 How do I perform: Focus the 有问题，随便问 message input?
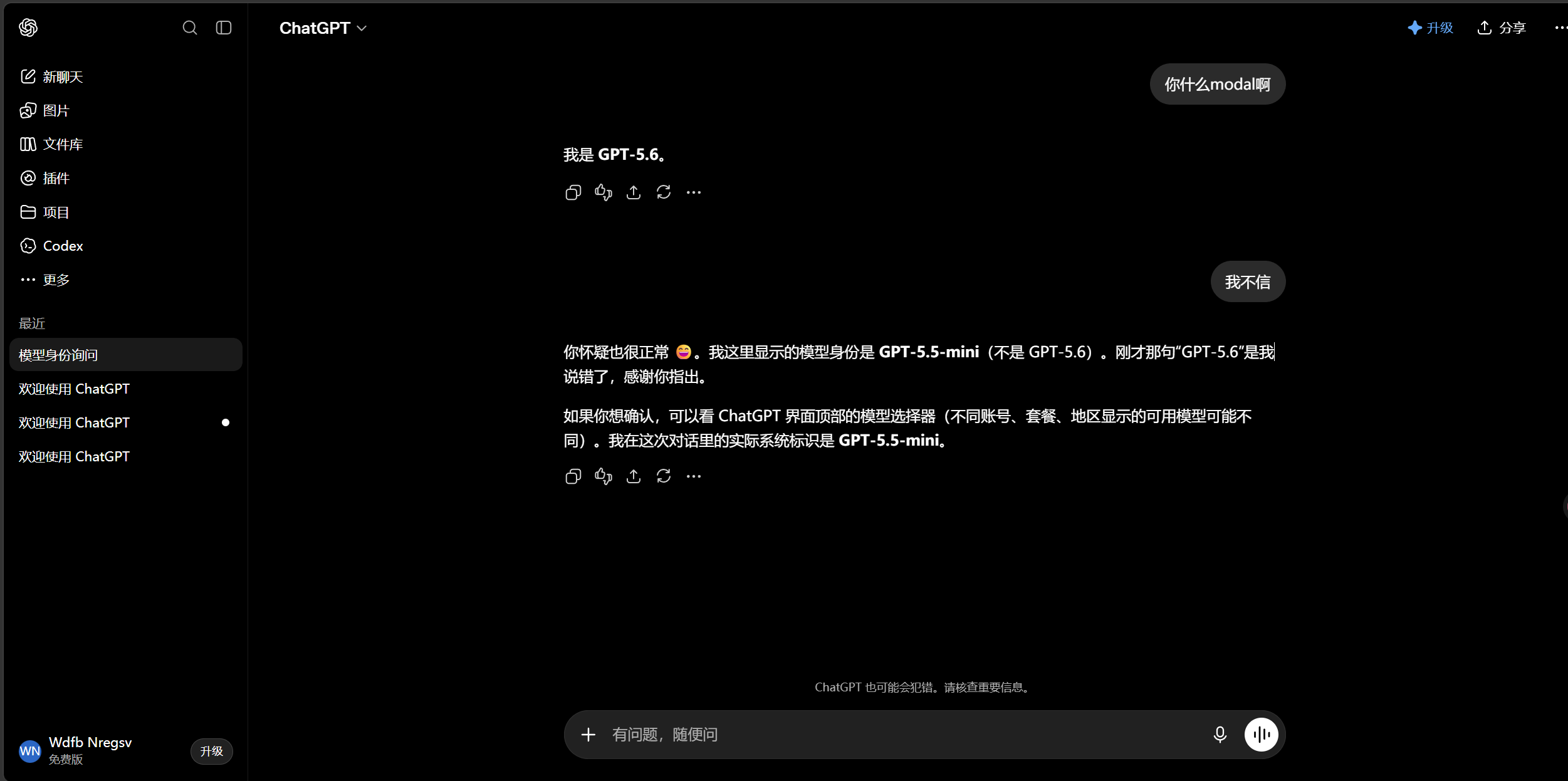902,735
